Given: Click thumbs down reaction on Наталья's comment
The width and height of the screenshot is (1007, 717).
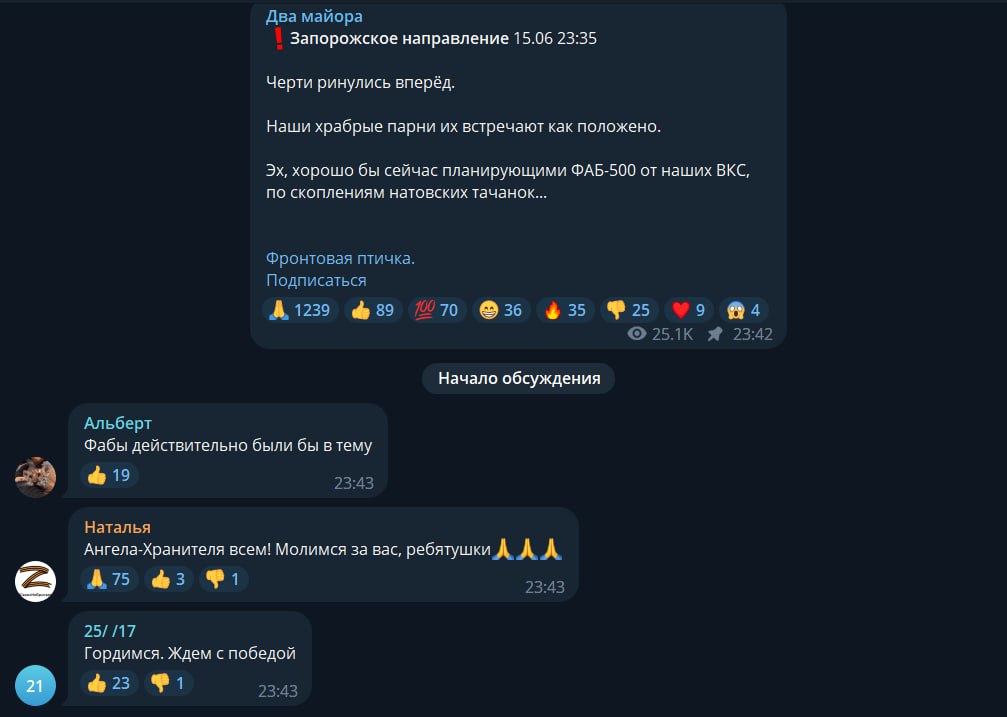Looking at the screenshot, I should click(x=223, y=580).
